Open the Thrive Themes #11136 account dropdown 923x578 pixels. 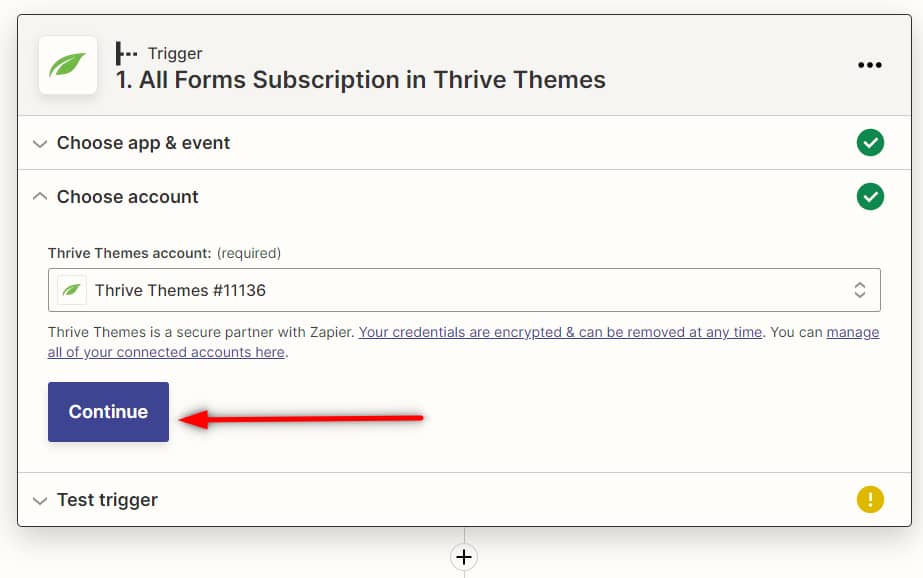pyautogui.click(x=464, y=291)
